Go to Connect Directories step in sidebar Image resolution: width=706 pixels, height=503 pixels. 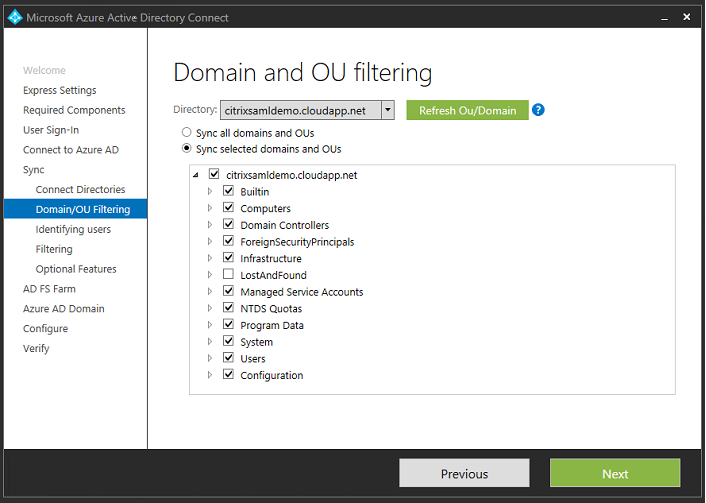(x=80, y=189)
